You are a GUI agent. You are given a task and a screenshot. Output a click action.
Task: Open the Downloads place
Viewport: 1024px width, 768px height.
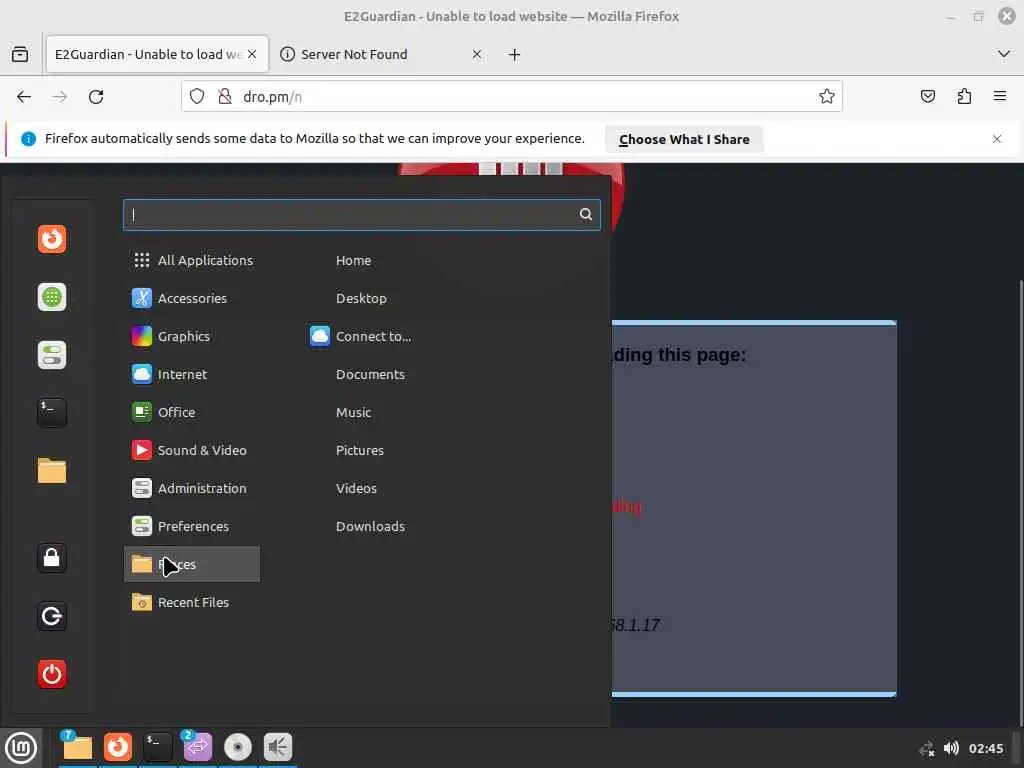click(x=370, y=526)
